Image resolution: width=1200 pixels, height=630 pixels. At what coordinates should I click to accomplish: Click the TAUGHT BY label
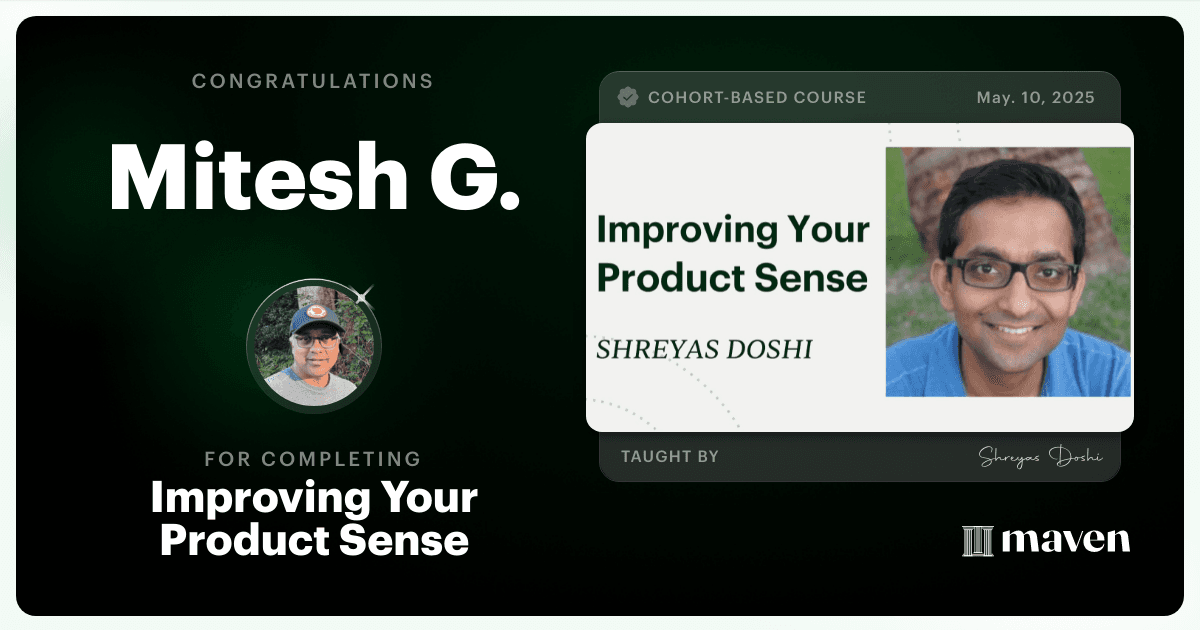click(x=670, y=457)
